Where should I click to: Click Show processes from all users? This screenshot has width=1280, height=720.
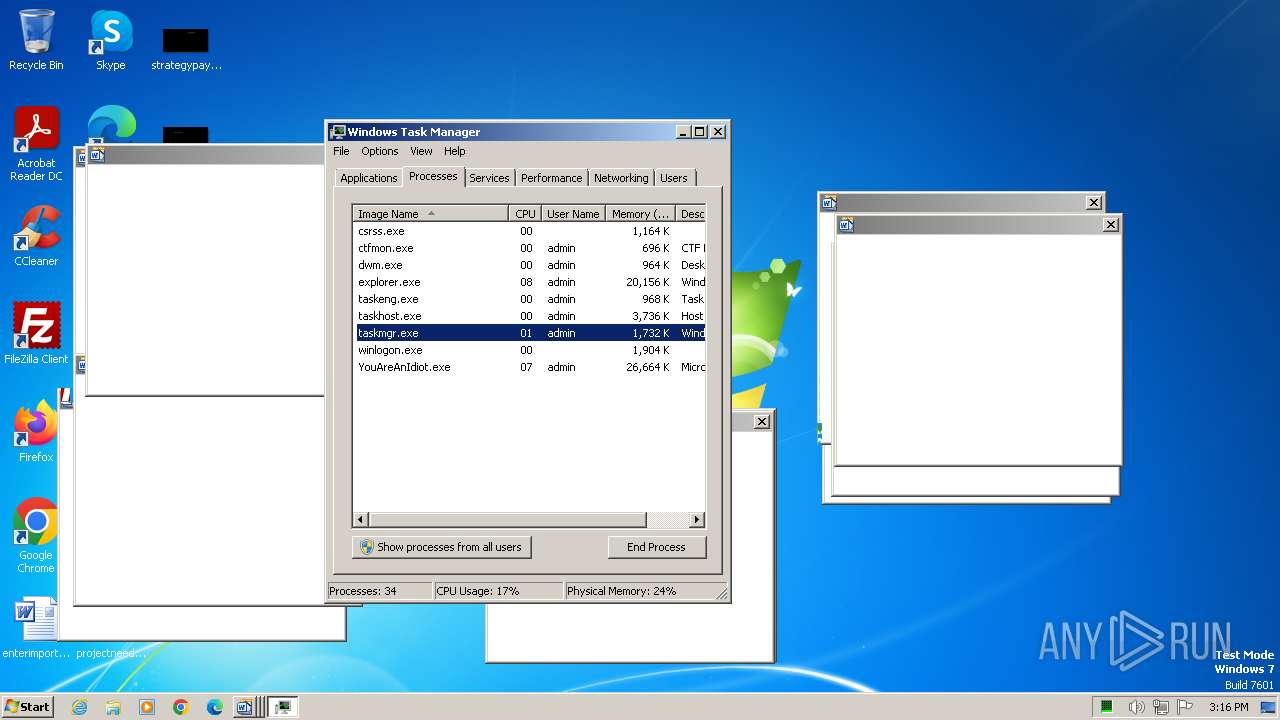tap(441, 547)
